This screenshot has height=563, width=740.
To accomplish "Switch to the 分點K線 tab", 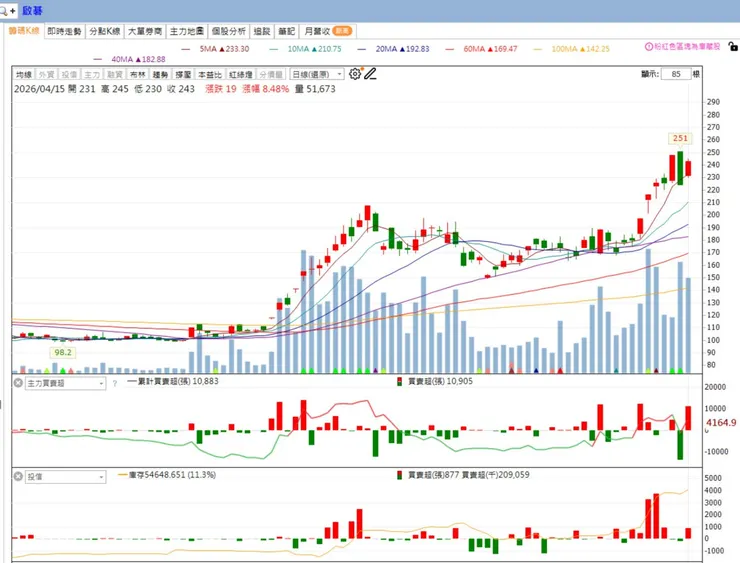I will 105,31.
